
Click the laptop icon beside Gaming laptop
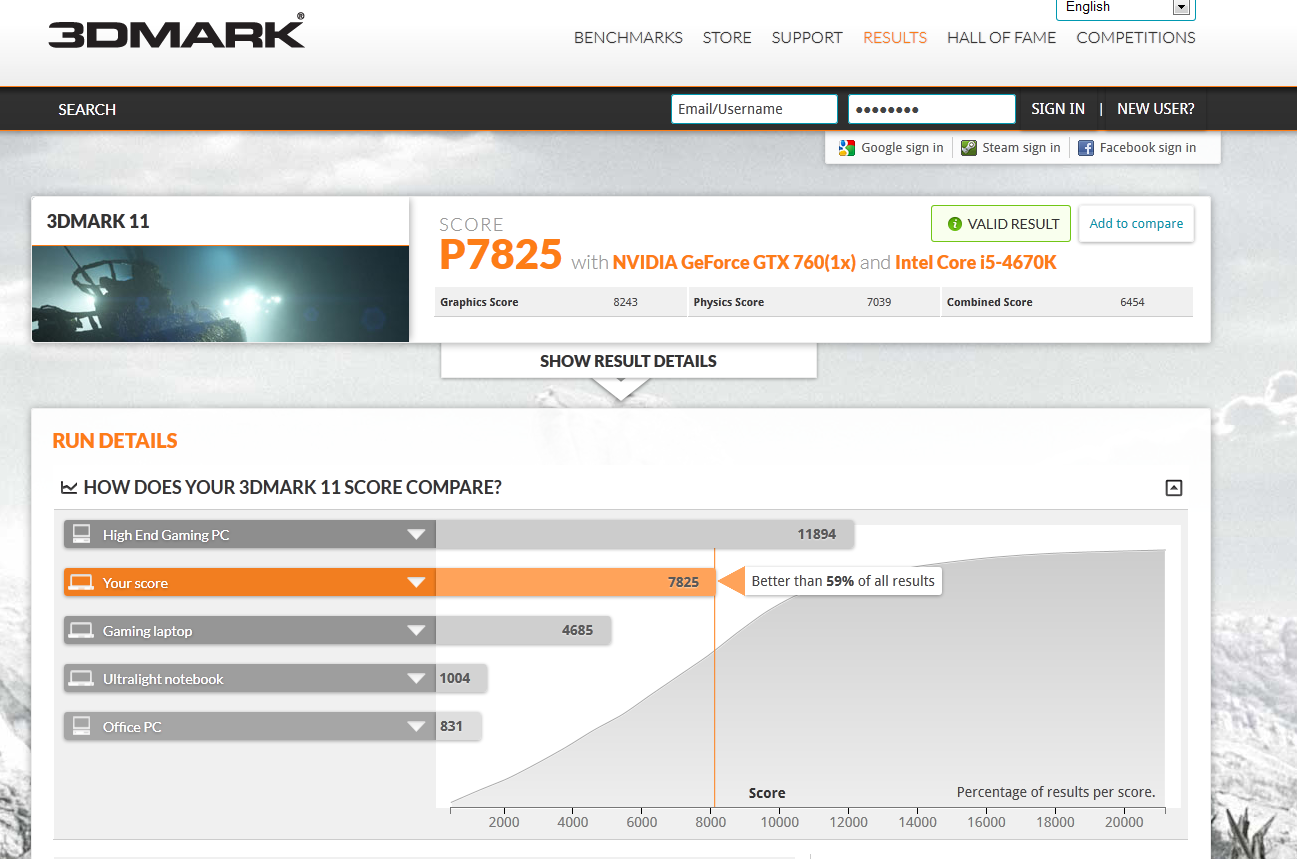(x=81, y=629)
